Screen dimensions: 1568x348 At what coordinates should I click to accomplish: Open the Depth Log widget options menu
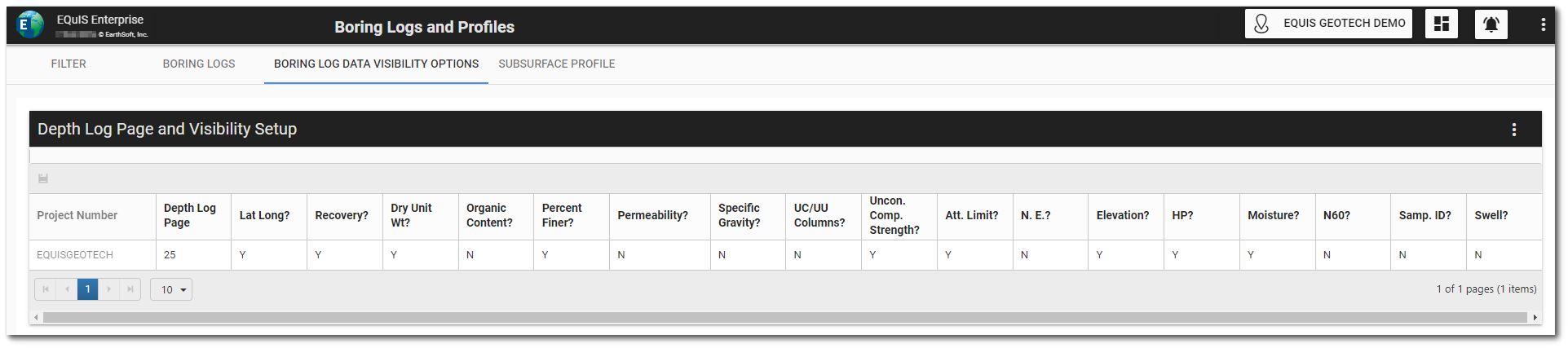[x=1514, y=130]
